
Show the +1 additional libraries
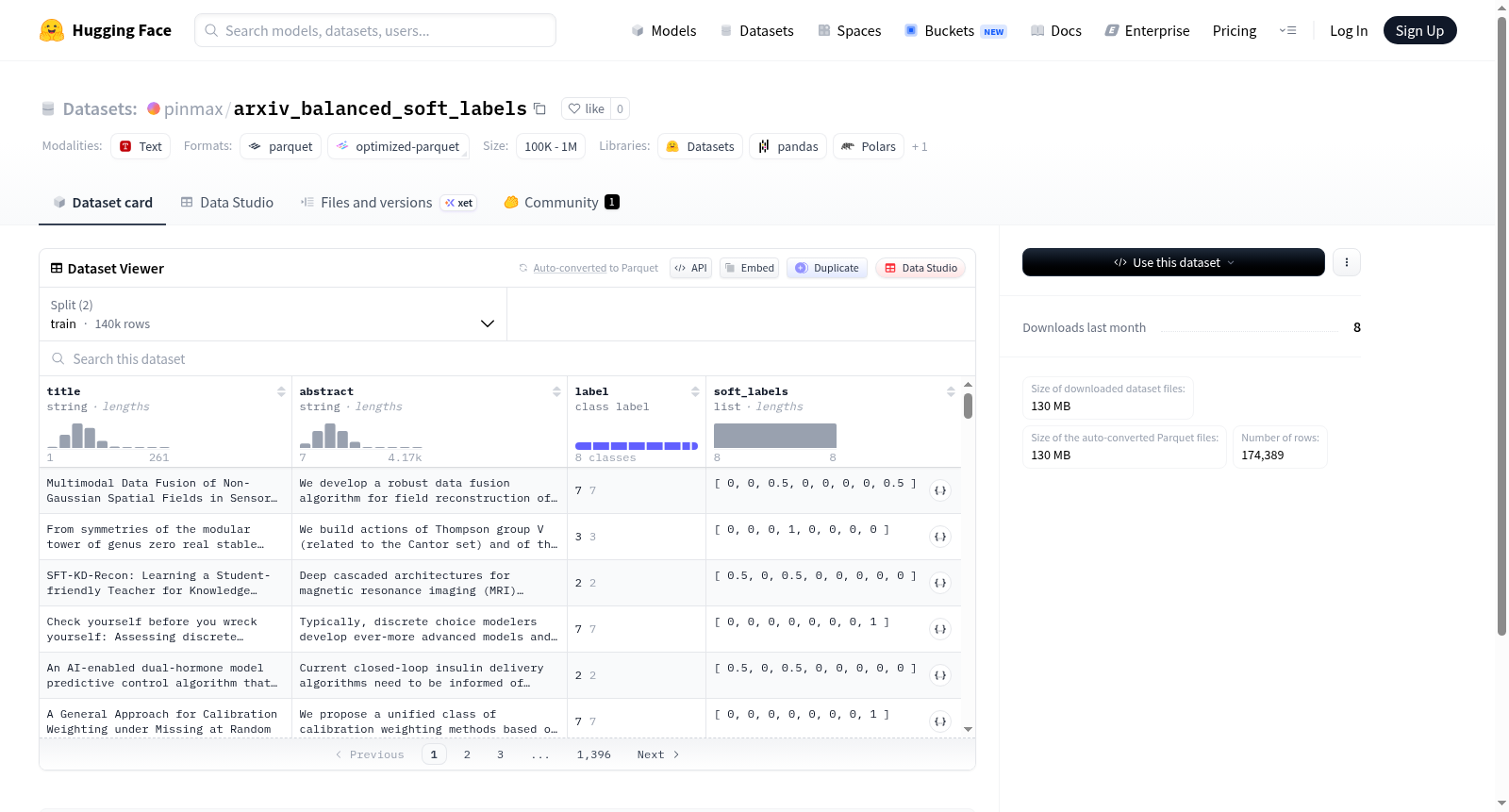pyautogui.click(x=920, y=146)
